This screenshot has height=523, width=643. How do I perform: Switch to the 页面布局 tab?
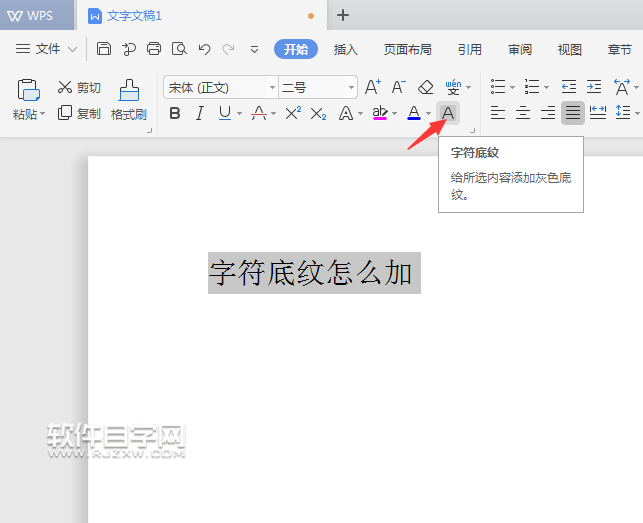pos(408,50)
